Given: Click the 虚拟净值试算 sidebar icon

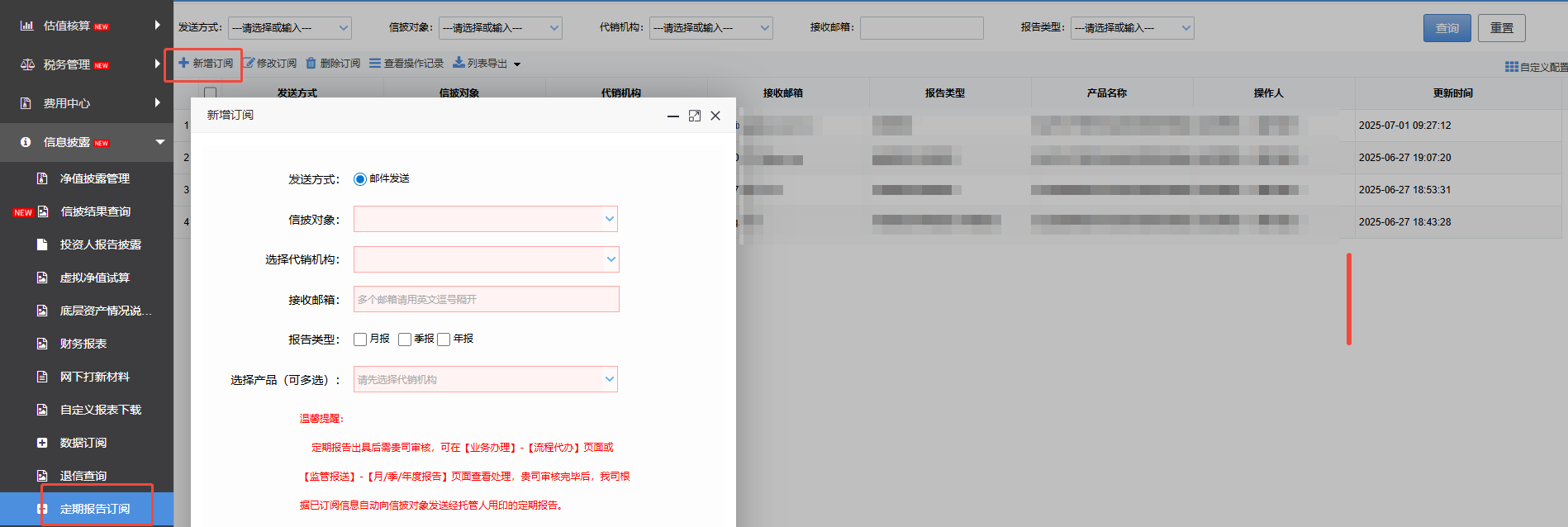Looking at the screenshot, I should point(42,278).
